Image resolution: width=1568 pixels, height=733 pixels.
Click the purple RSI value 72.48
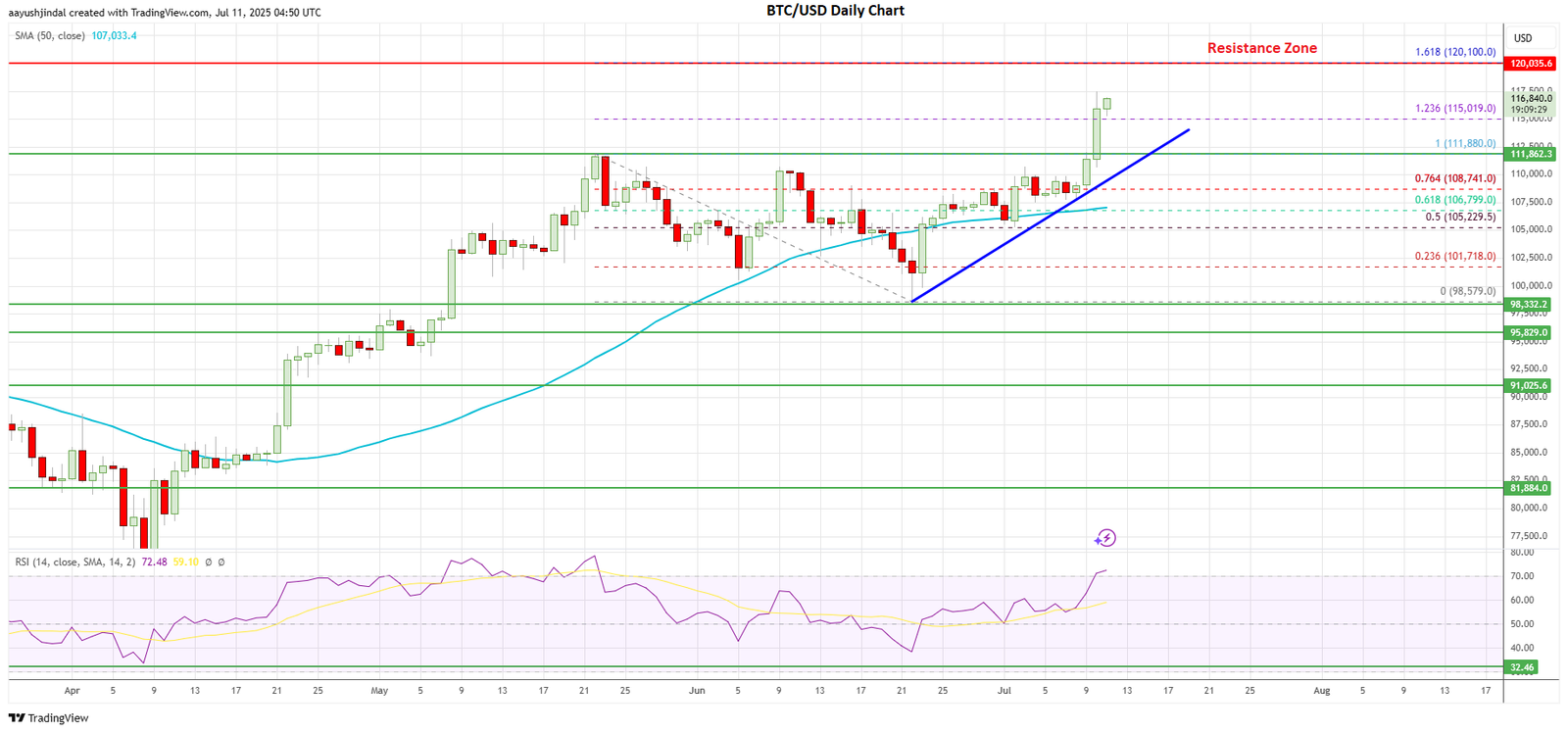click(154, 562)
